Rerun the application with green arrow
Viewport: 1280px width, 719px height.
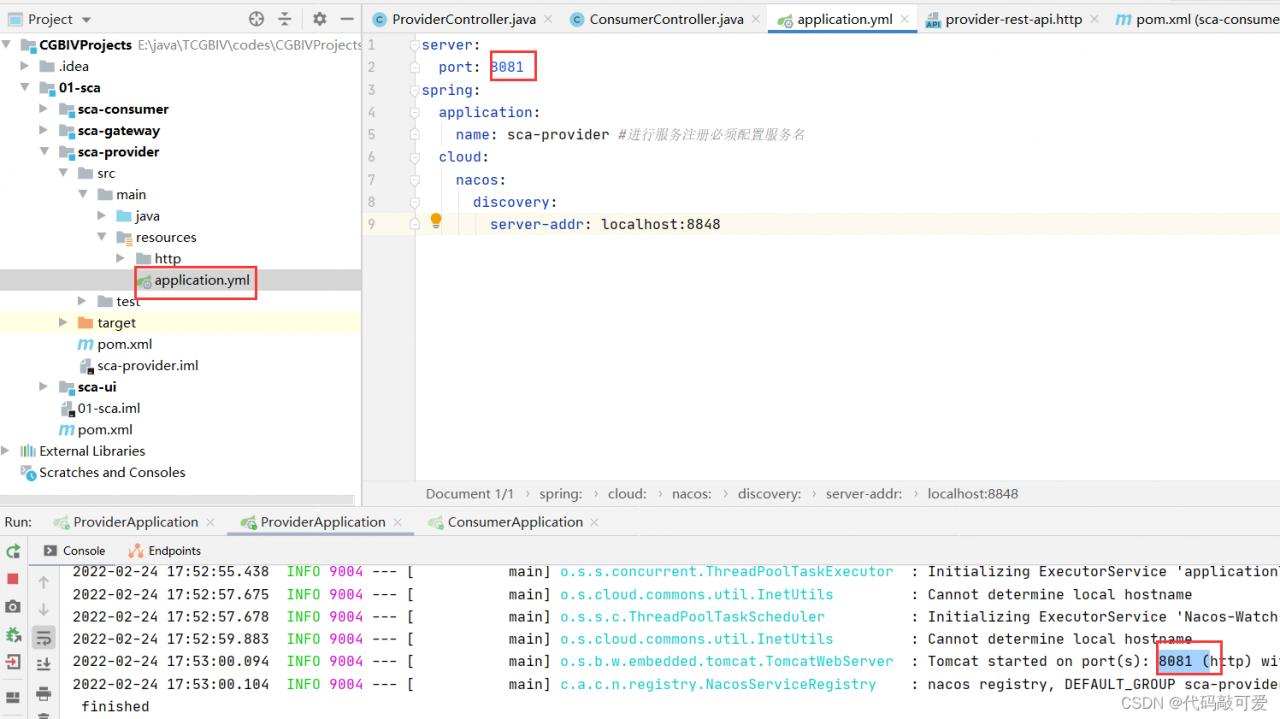click(x=13, y=551)
